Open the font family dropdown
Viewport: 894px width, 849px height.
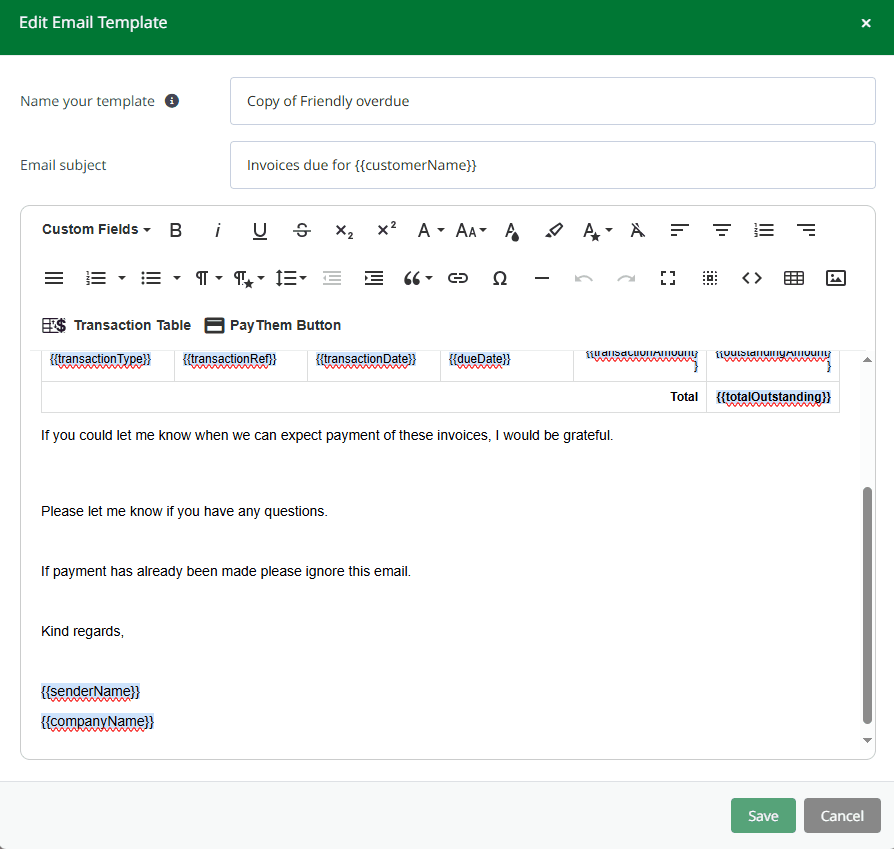click(x=430, y=230)
